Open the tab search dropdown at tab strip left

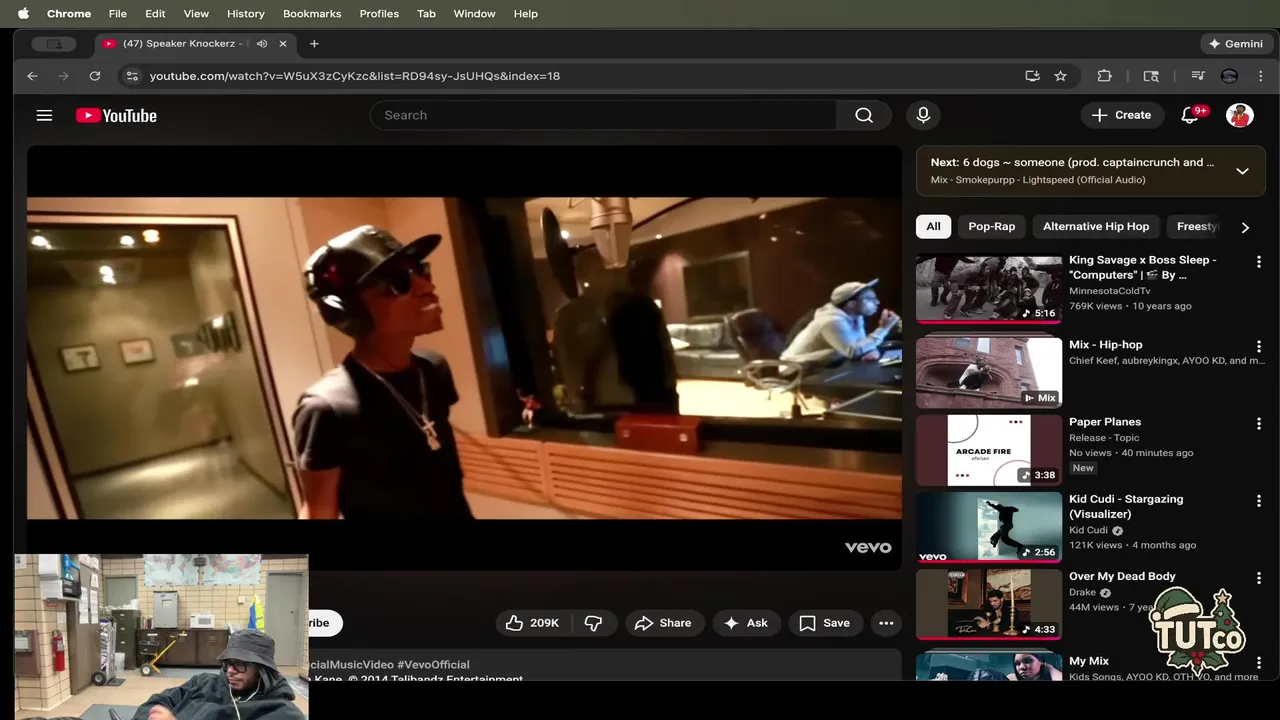pyautogui.click(x=54, y=44)
